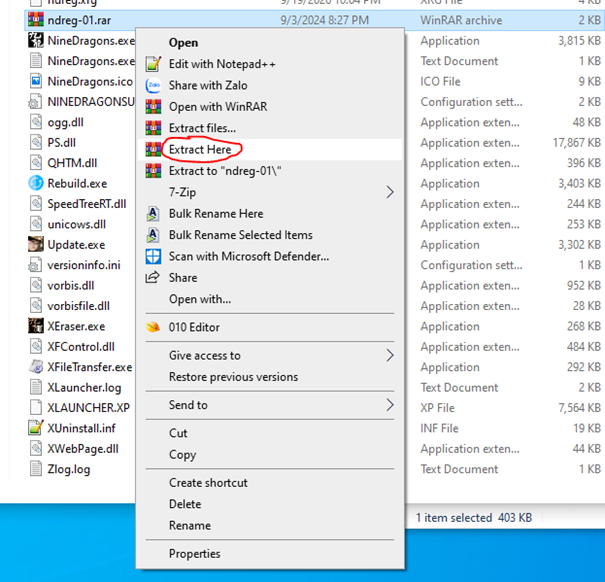Click the WinRAR icon next to Extract files...
This screenshot has height=582, width=605.
pyautogui.click(x=153, y=128)
